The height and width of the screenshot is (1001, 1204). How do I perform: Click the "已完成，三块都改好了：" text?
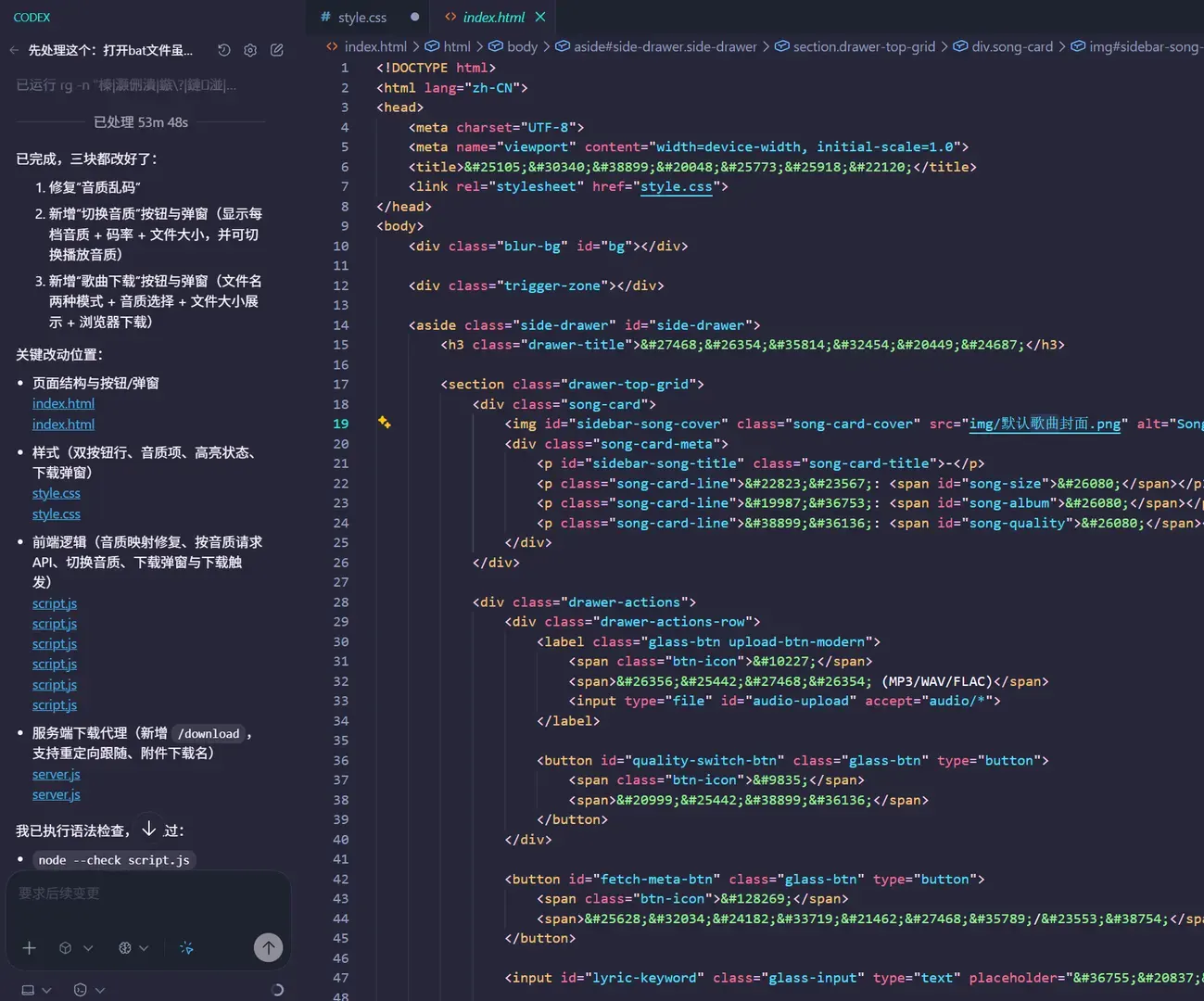tap(86, 158)
